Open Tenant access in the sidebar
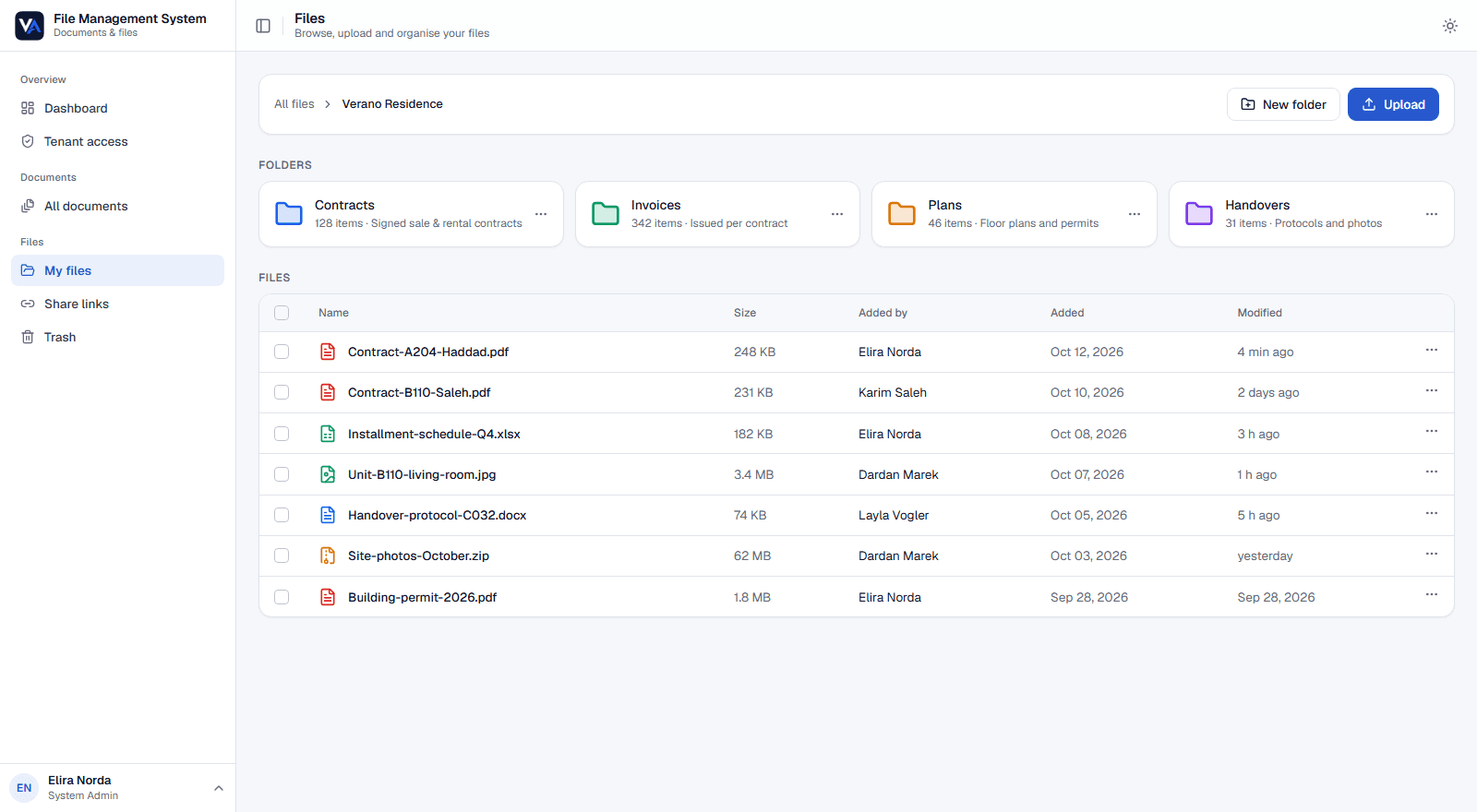 pos(117,141)
